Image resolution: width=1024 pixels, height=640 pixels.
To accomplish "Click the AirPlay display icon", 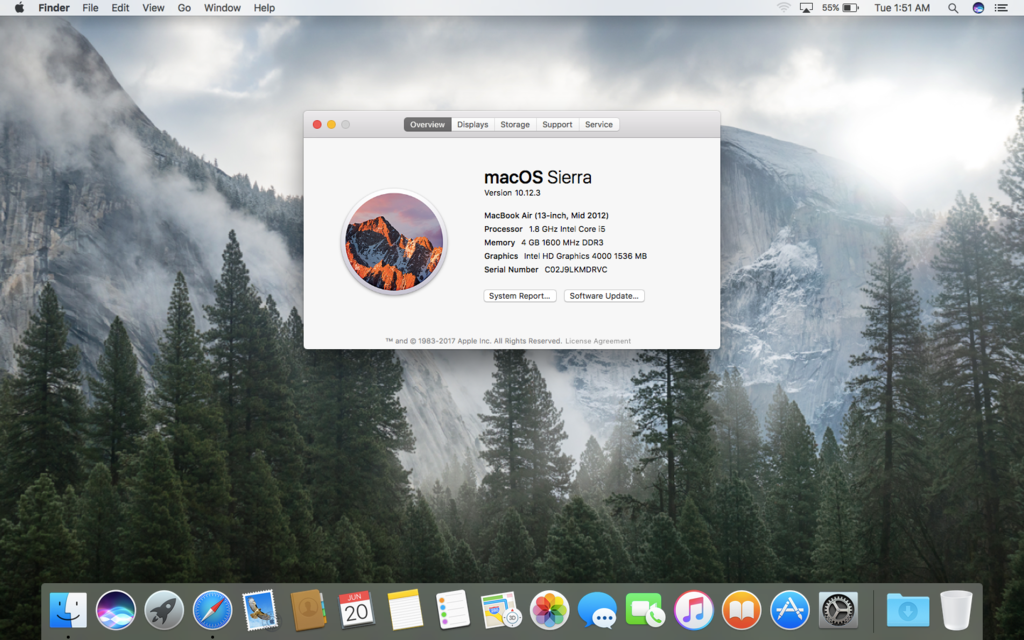I will 807,8.
